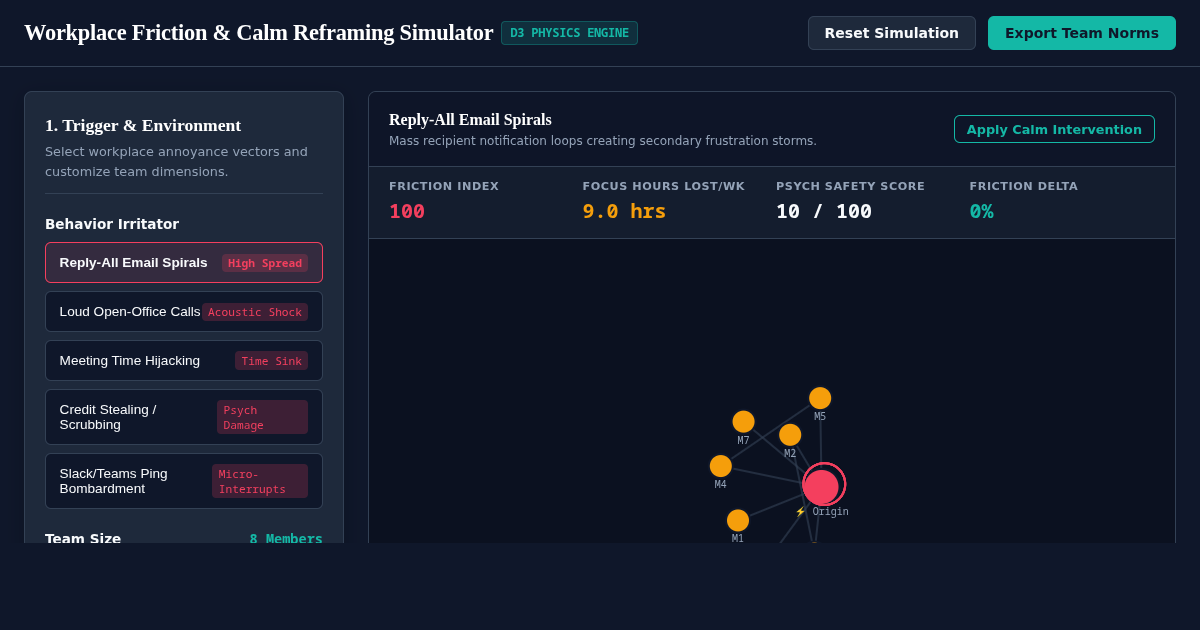This screenshot has height=630, width=1200.
Task: Choose Loud Open-Office Calls irritator
Action: tap(184, 312)
